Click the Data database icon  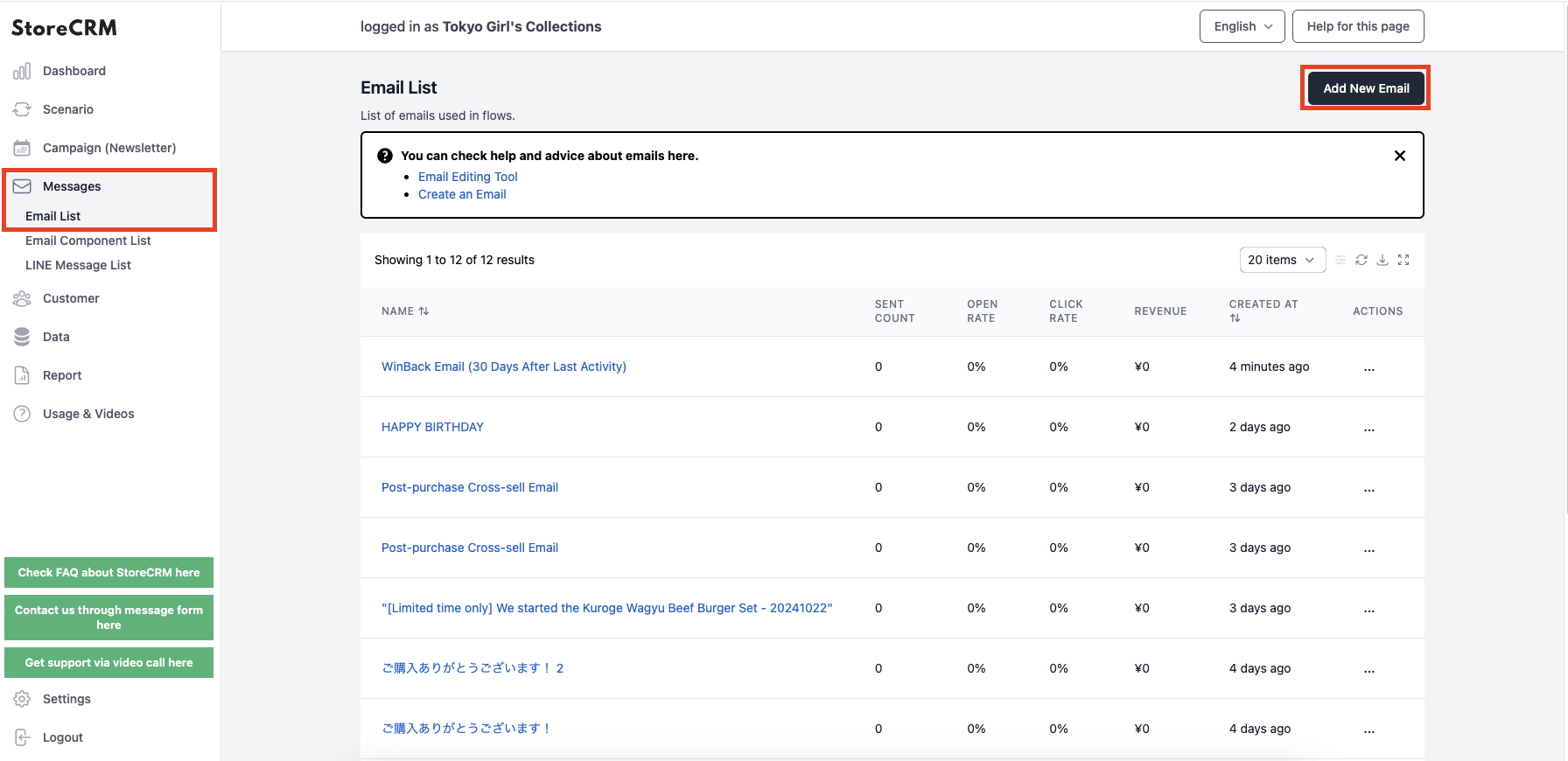(x=22, y=337)
